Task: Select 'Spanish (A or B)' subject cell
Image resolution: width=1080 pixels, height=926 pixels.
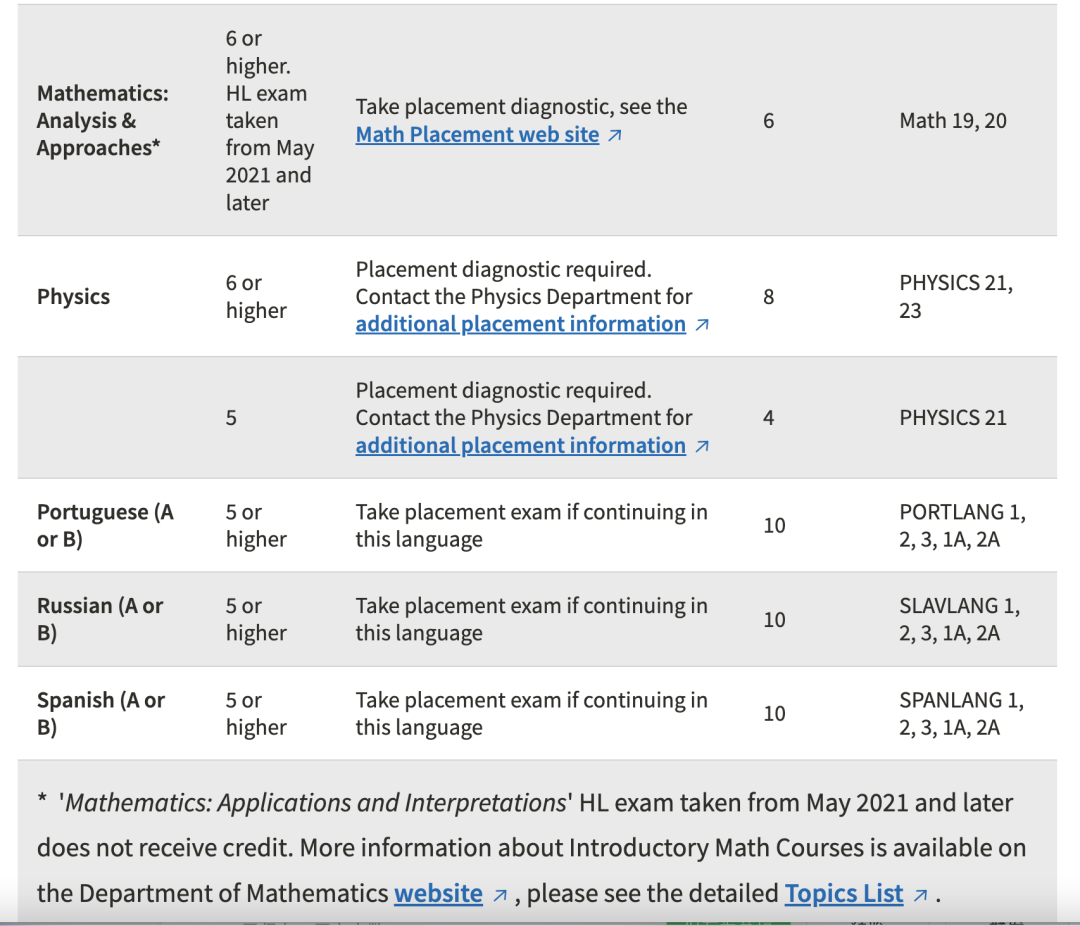Action: pyautogui.click(x=101, y=713)
